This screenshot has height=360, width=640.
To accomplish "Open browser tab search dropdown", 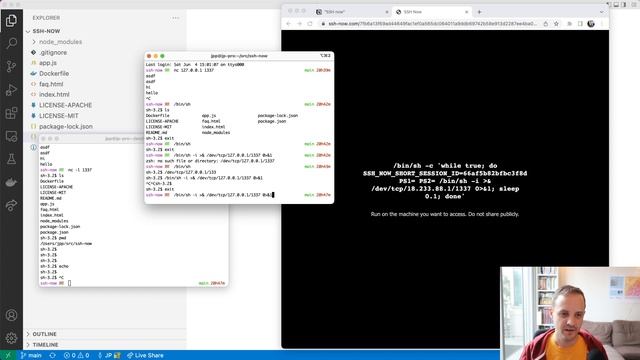I will 601,12.
